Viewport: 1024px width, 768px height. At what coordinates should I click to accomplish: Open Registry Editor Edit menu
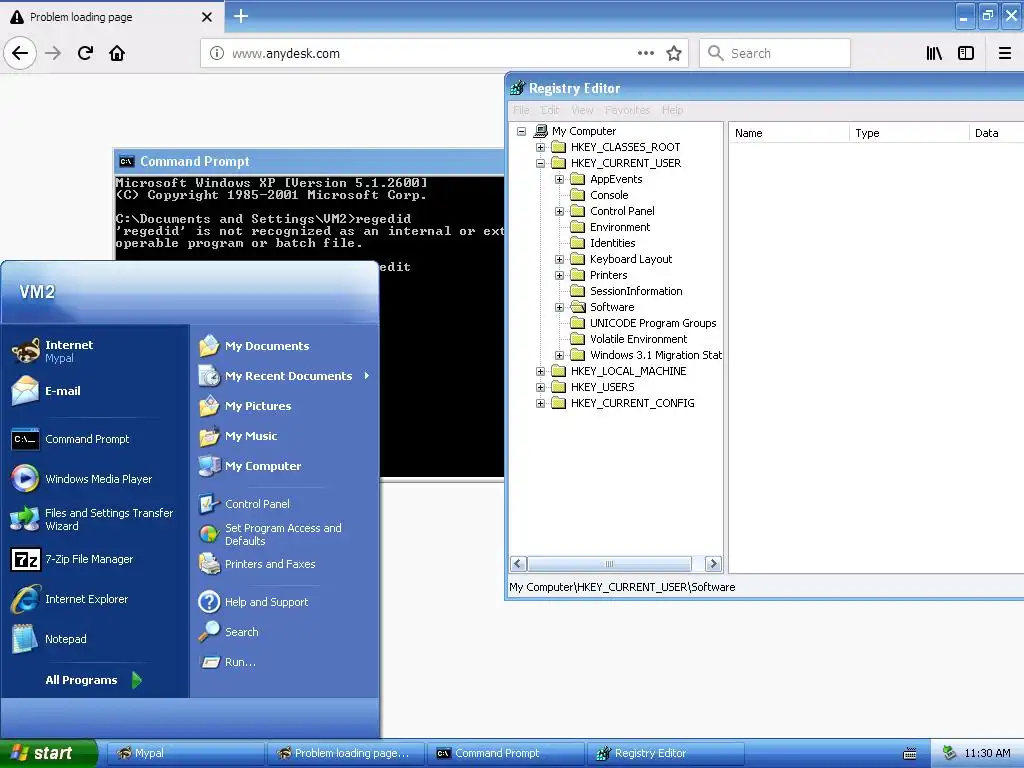(550, 110)
